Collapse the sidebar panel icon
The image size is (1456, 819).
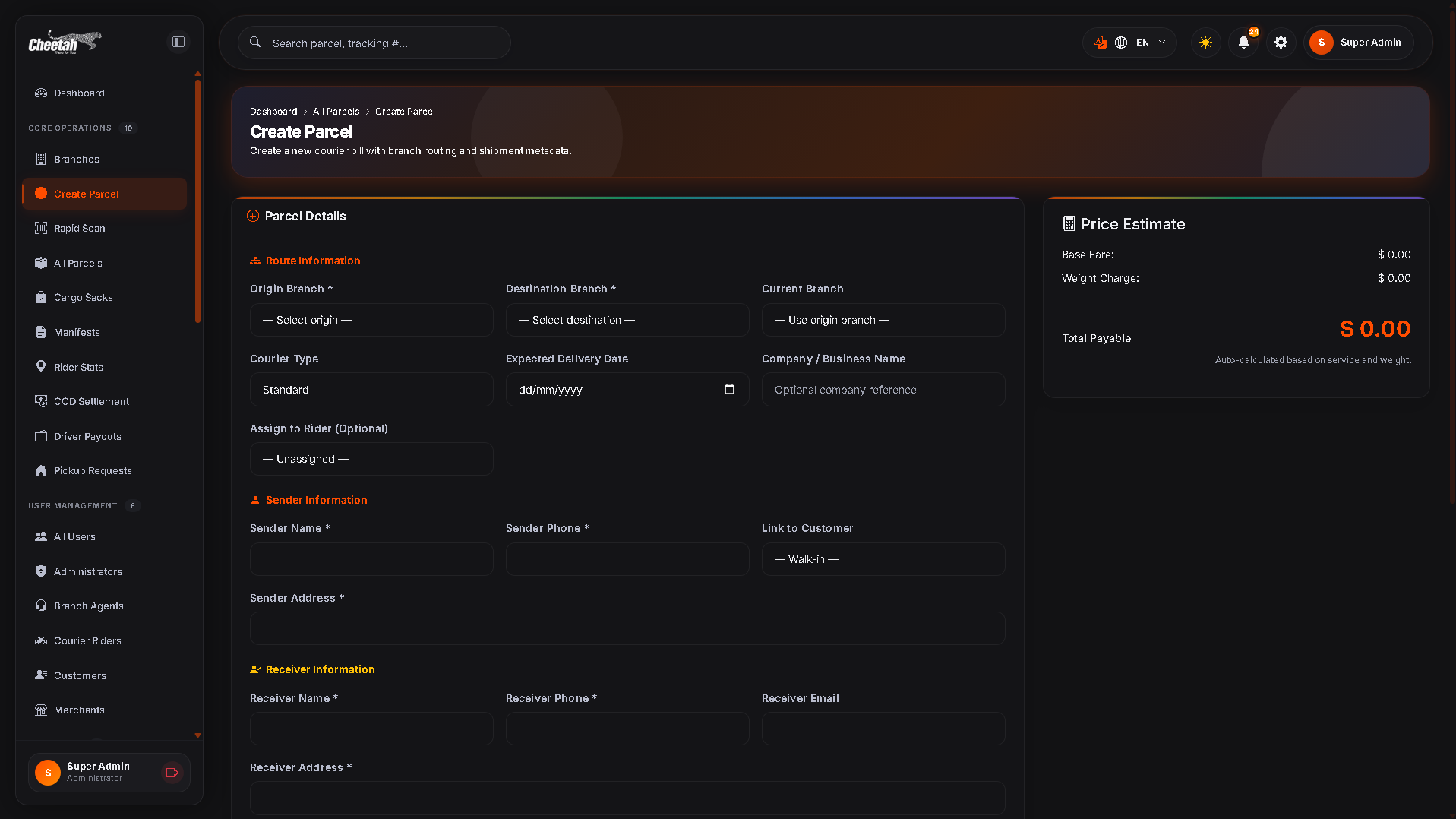point(178,42)
